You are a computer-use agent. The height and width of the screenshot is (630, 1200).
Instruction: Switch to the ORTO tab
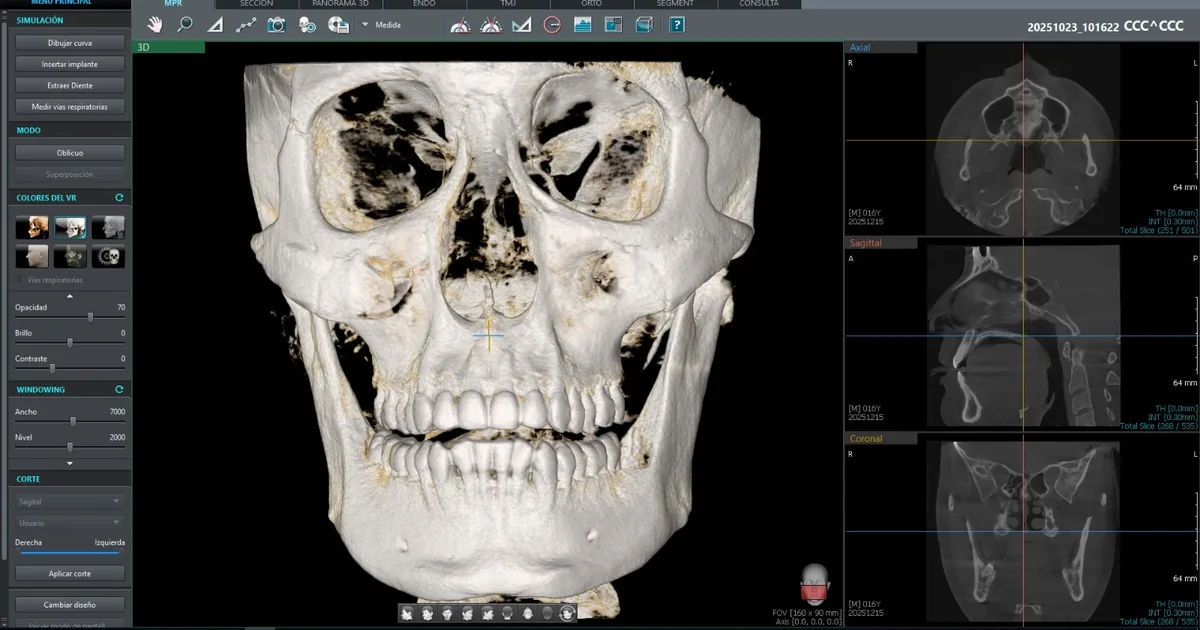pyautogui.click(x=592, y=4)
